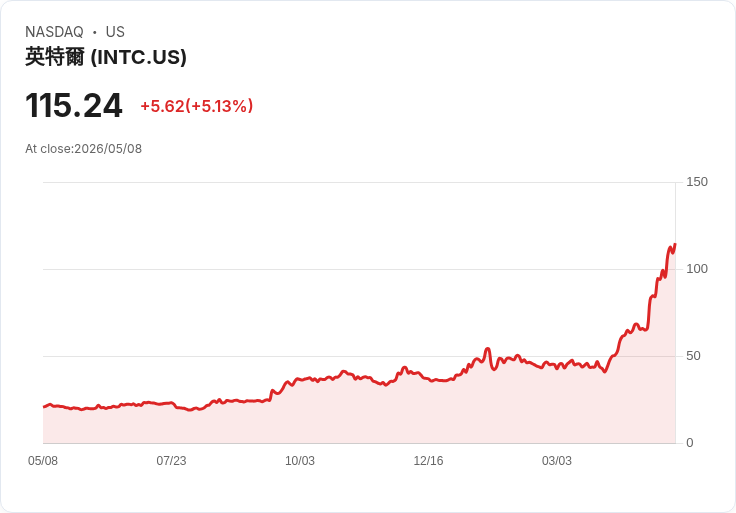Click the 07/23 x-axis date label
The image size is (736, 513).
pyautogui.click(x=171, y=461)
